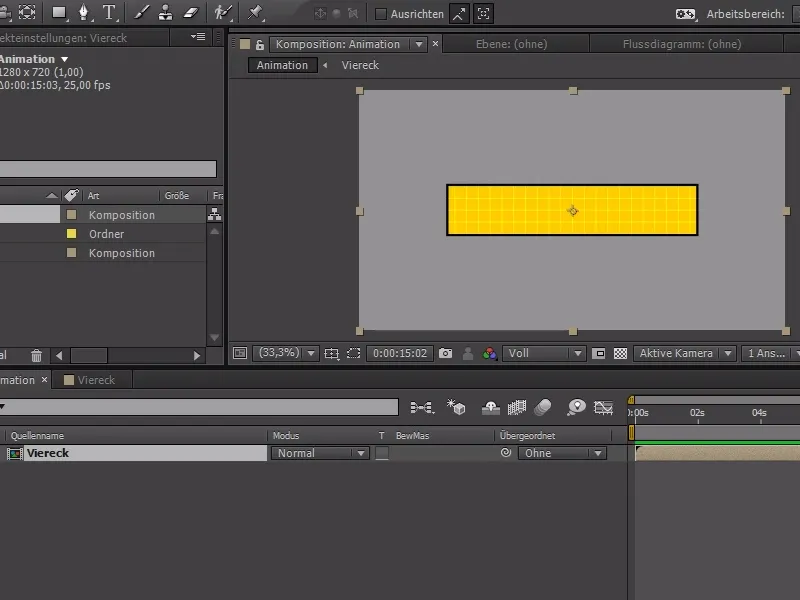800x600 pixels.
Task: Select the Rectangle shape tool
Action: (x=59, y=13)
